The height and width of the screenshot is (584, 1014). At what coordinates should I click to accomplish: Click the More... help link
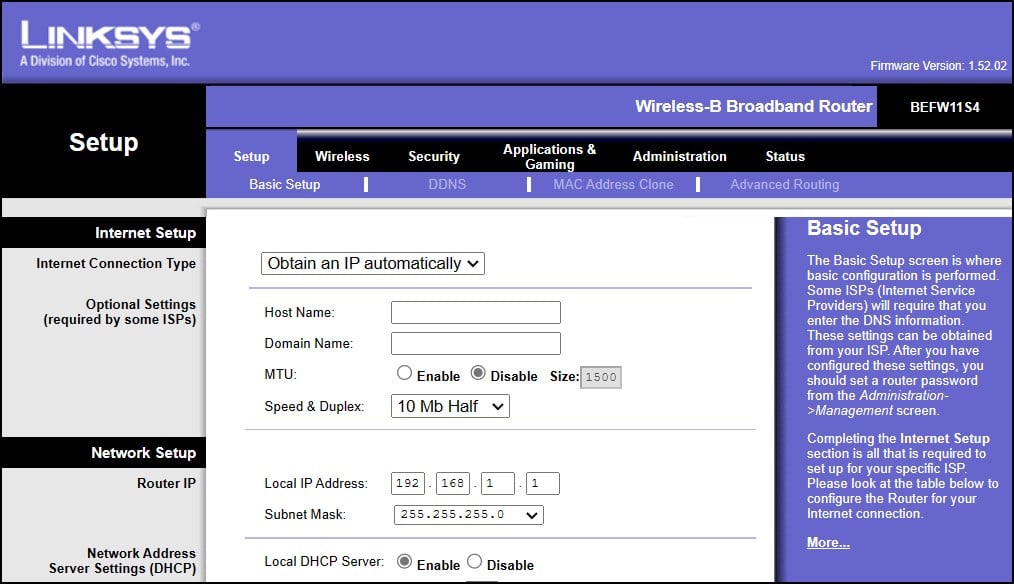pyautogui.click(x=828, y=543)
